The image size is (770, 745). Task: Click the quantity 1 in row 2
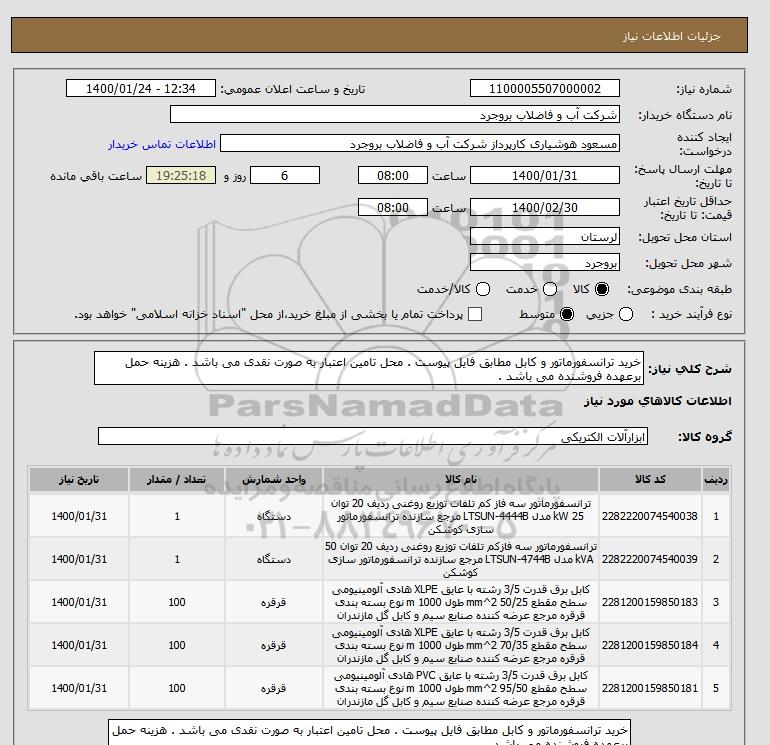(x=177, y=559)
